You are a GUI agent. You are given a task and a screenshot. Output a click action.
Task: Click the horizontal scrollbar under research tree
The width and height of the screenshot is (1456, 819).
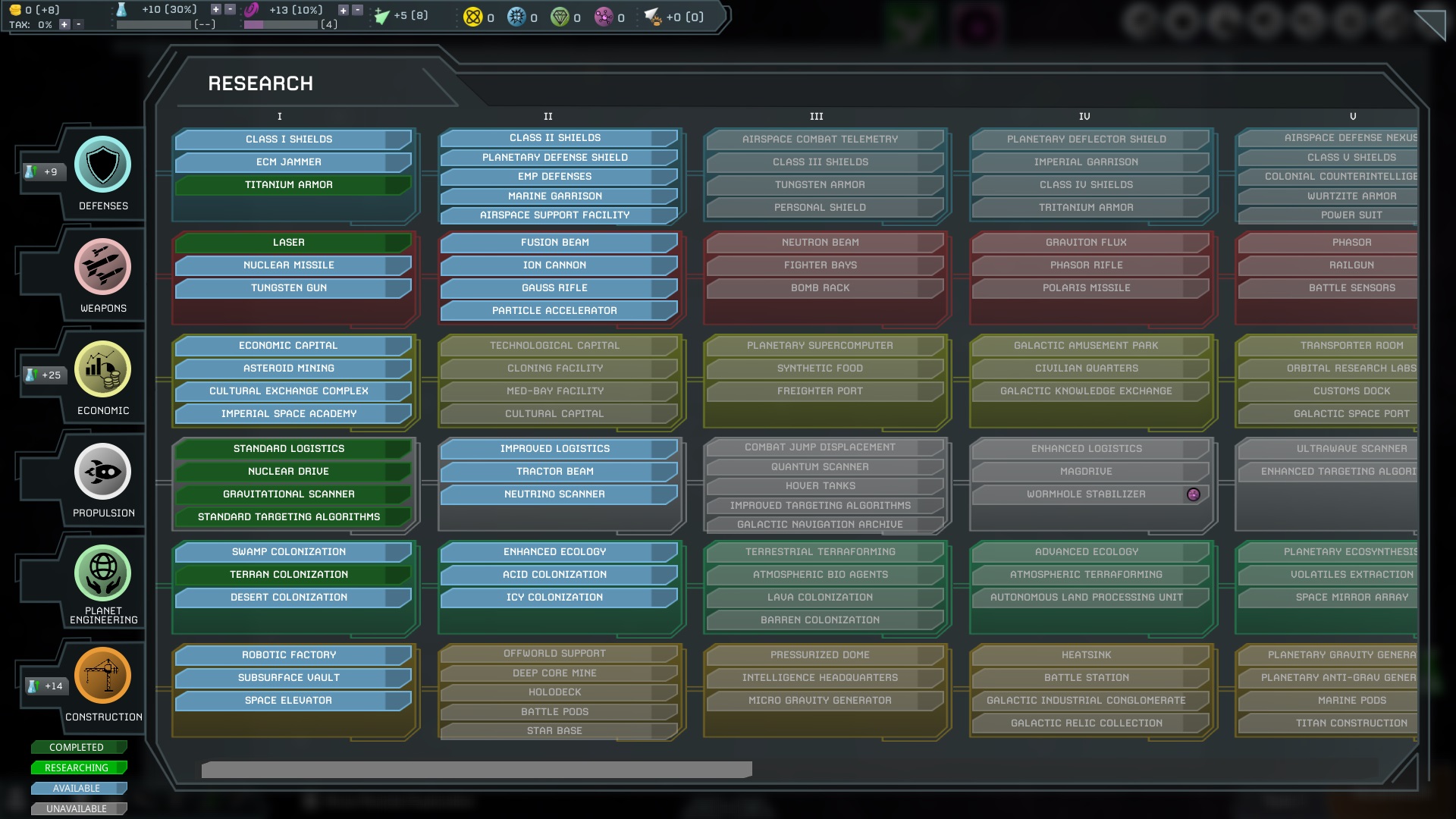pyautogui.click(x=477, y=770)
